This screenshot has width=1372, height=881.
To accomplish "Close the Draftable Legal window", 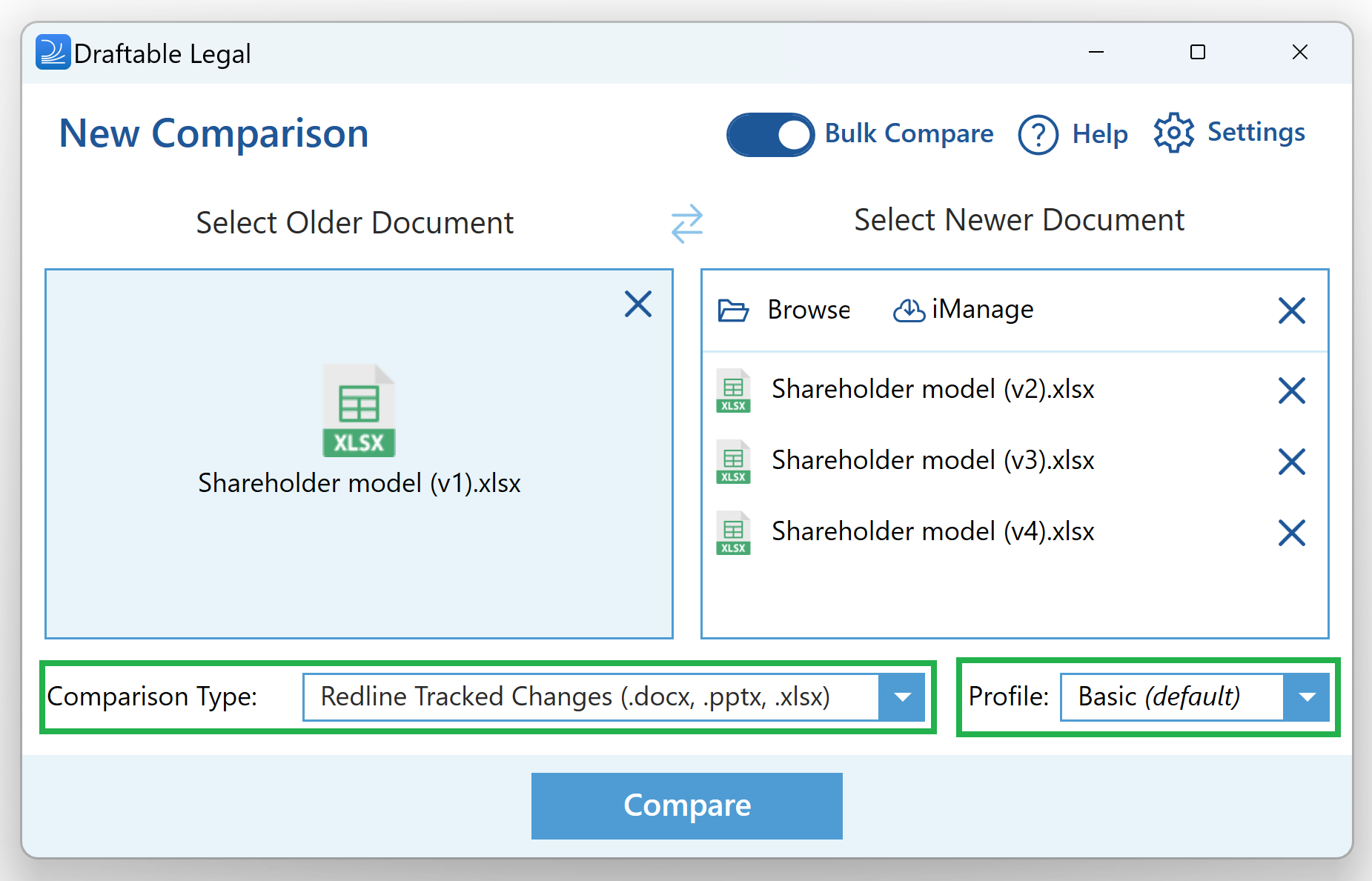I will click(1300, 52).
